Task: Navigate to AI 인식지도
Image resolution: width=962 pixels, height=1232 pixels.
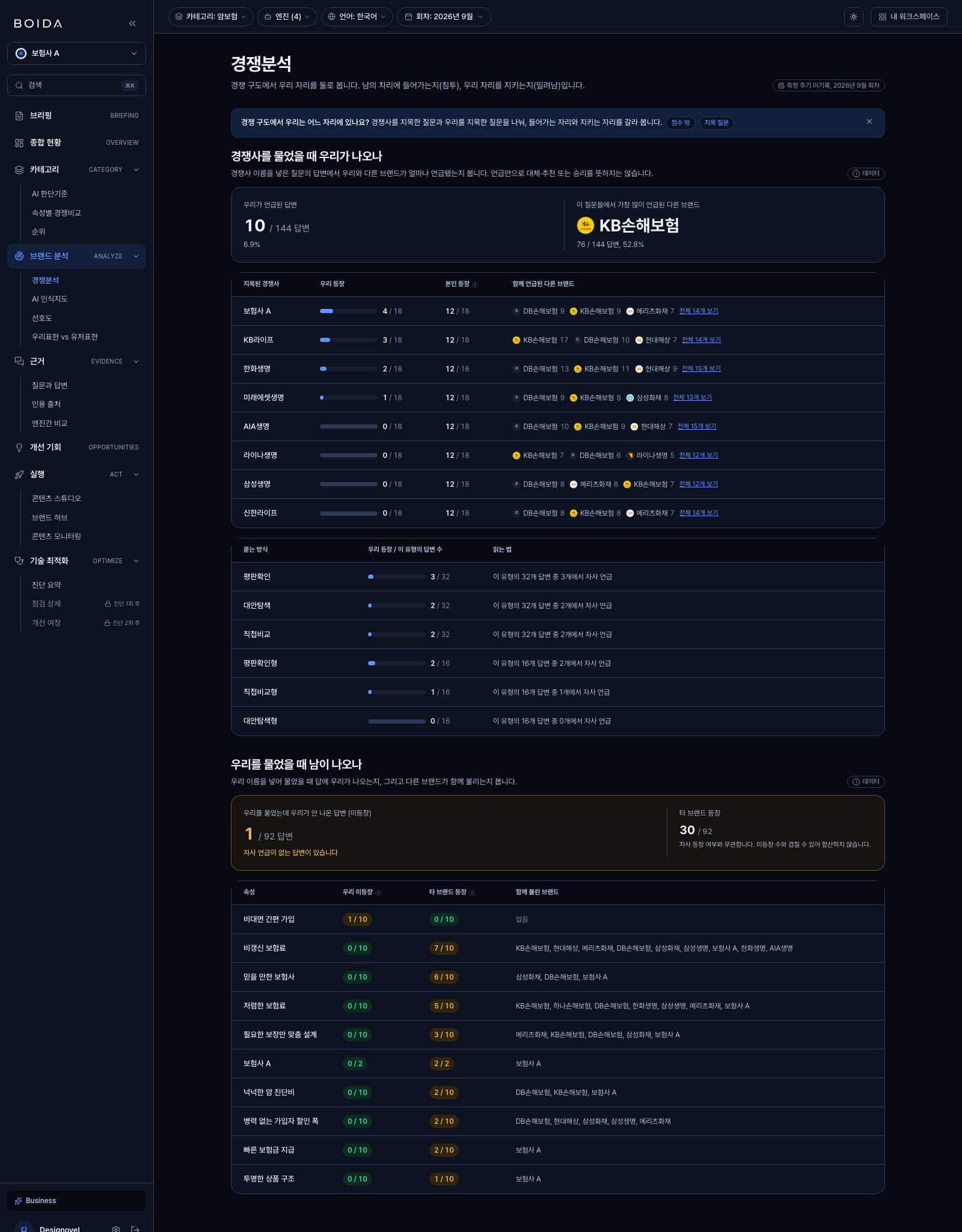Action: coord(50,299)
